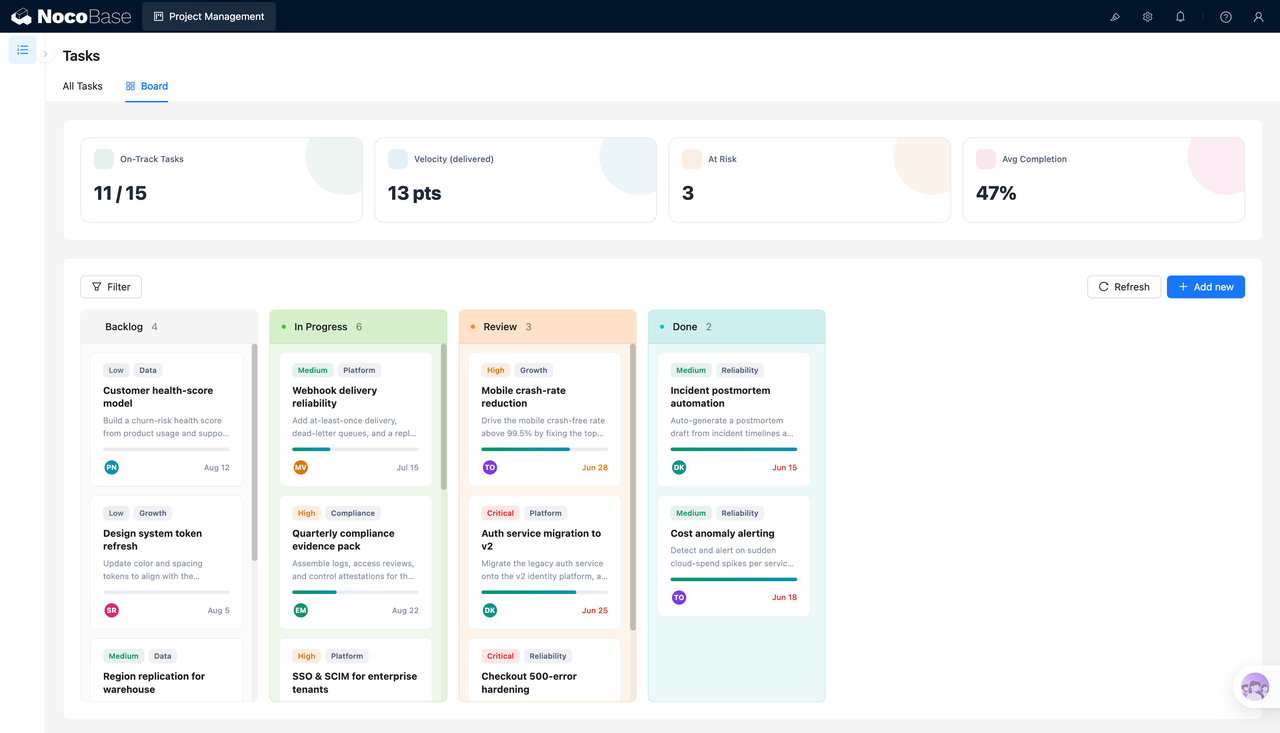Switch to the All Tasks tab
The width and height of the screenshot is (1280, 733).
pyautogui.click(x=82, y=86)
